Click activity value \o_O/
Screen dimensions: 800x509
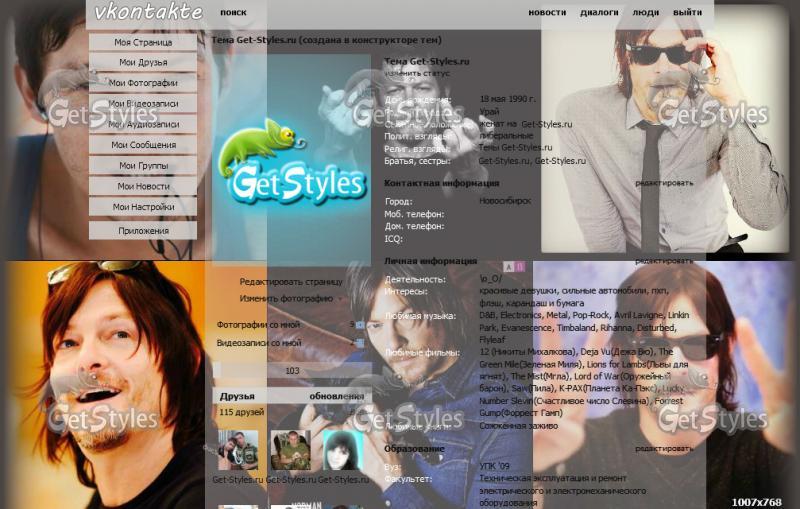coord(491,279)
